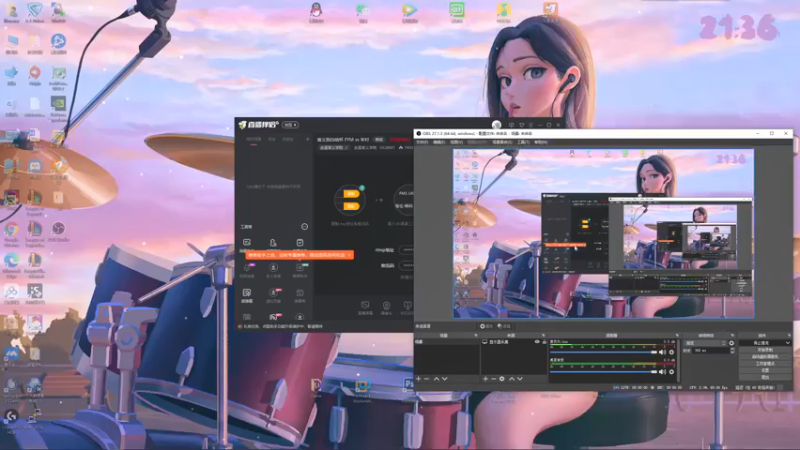Pop out the Scenes dock panel
Screen dimensions: 800x450
pyautogui.click(x=476, y=335)
